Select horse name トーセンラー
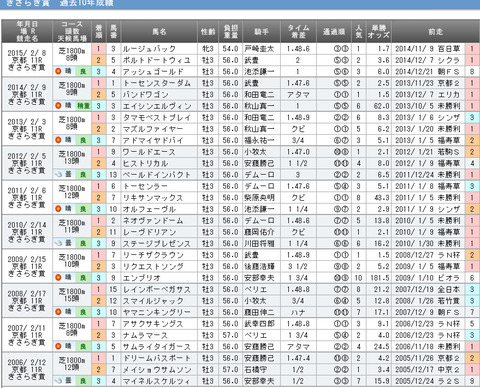This screenshot has height=388, width=480. (x=145, y=186)
